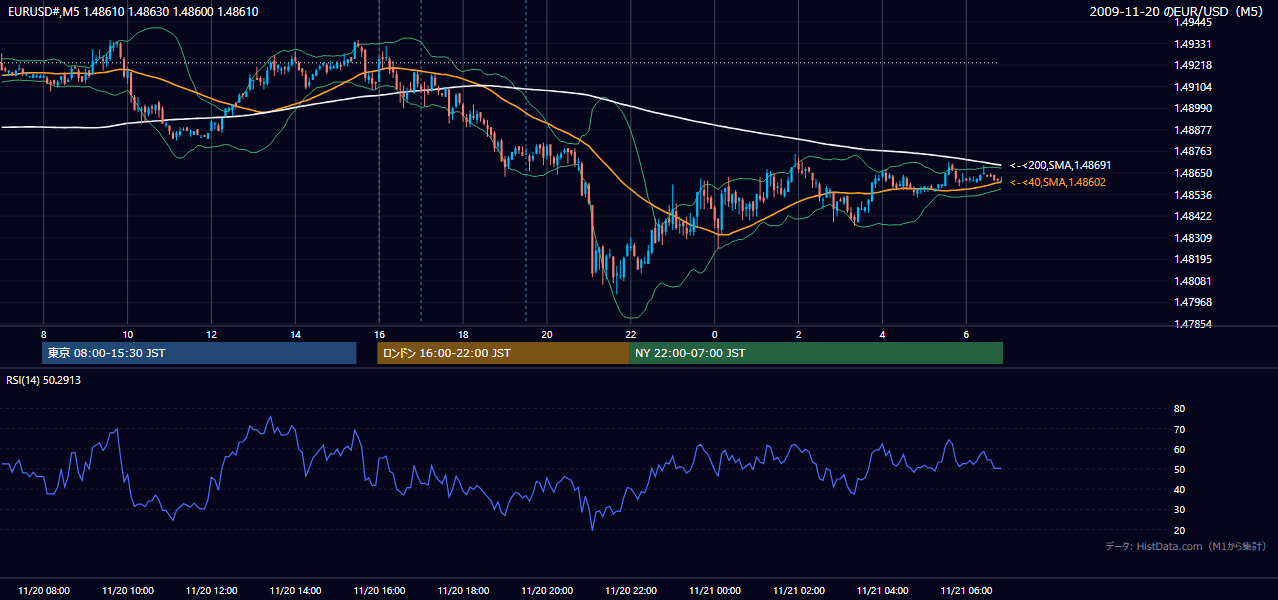This screenshot has height=600, width=1278.
Task: Click the 11/20 12:00 bottom date label
Action: point(212,591)
